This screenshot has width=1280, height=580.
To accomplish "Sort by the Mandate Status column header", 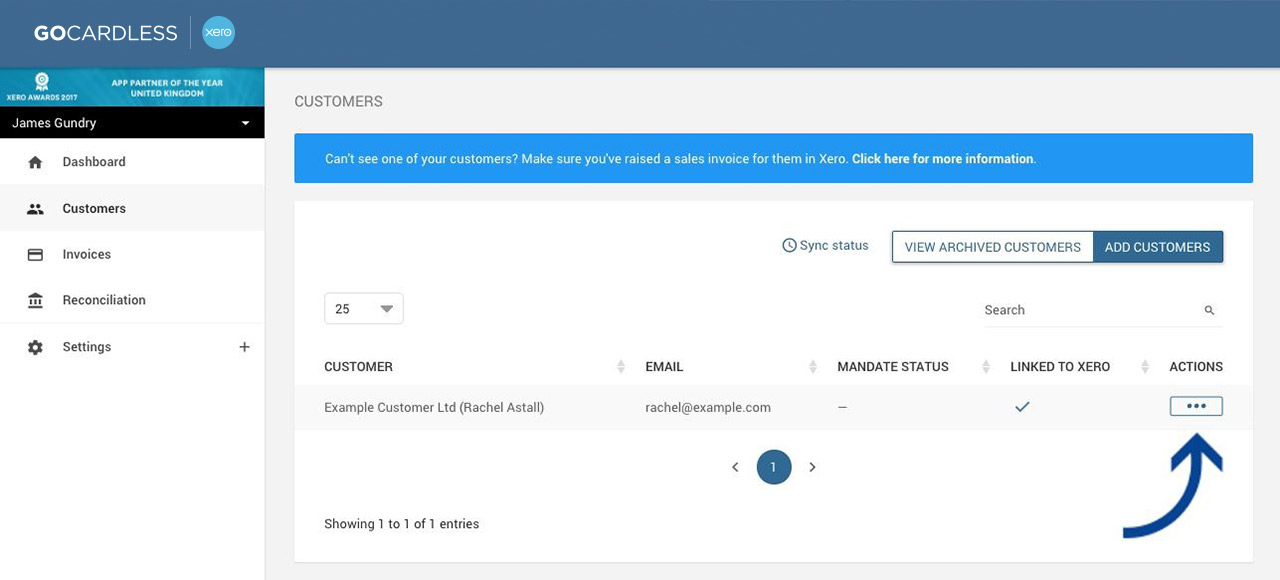I will 893,367.
